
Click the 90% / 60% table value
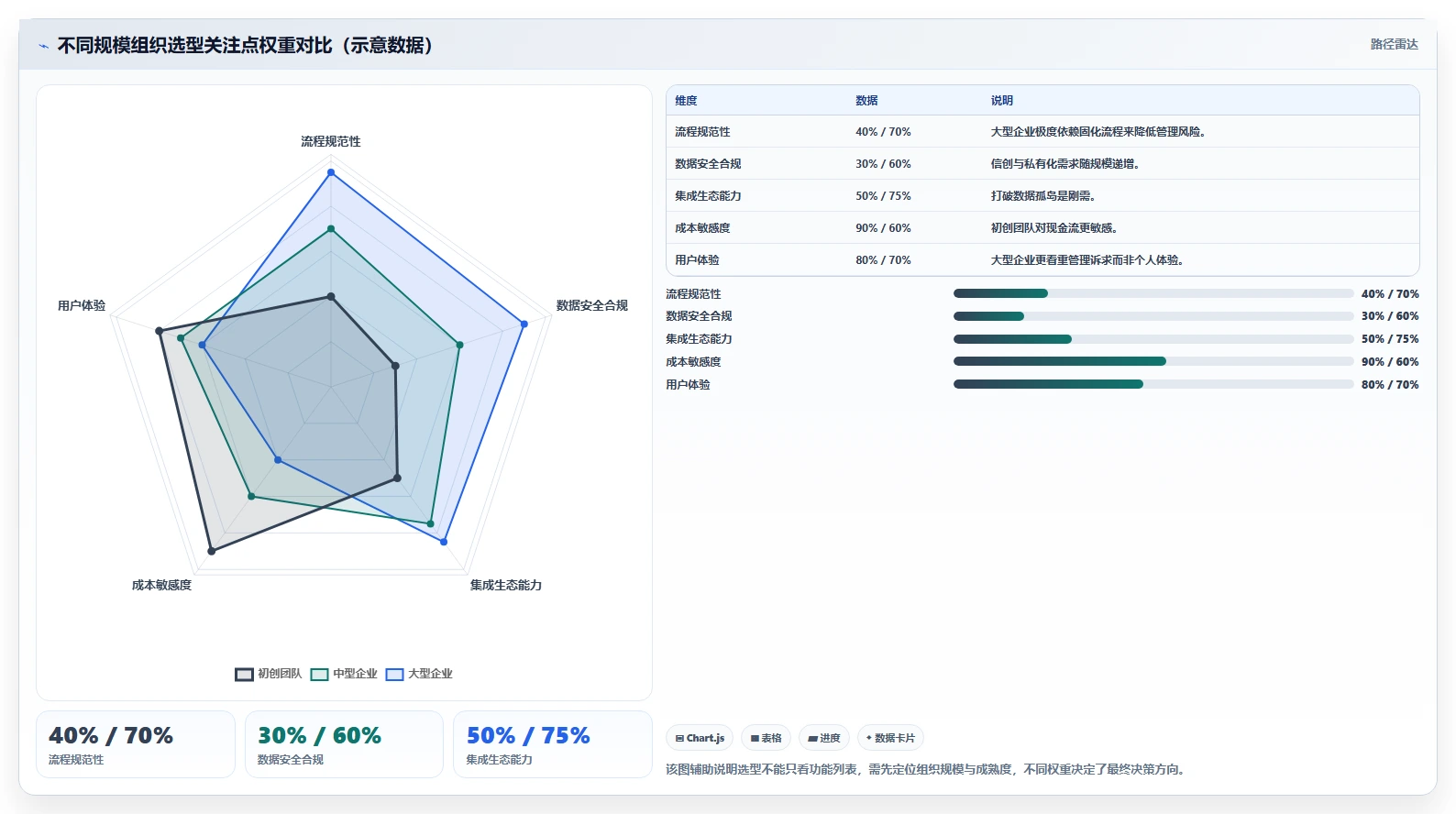pos(883,228)
